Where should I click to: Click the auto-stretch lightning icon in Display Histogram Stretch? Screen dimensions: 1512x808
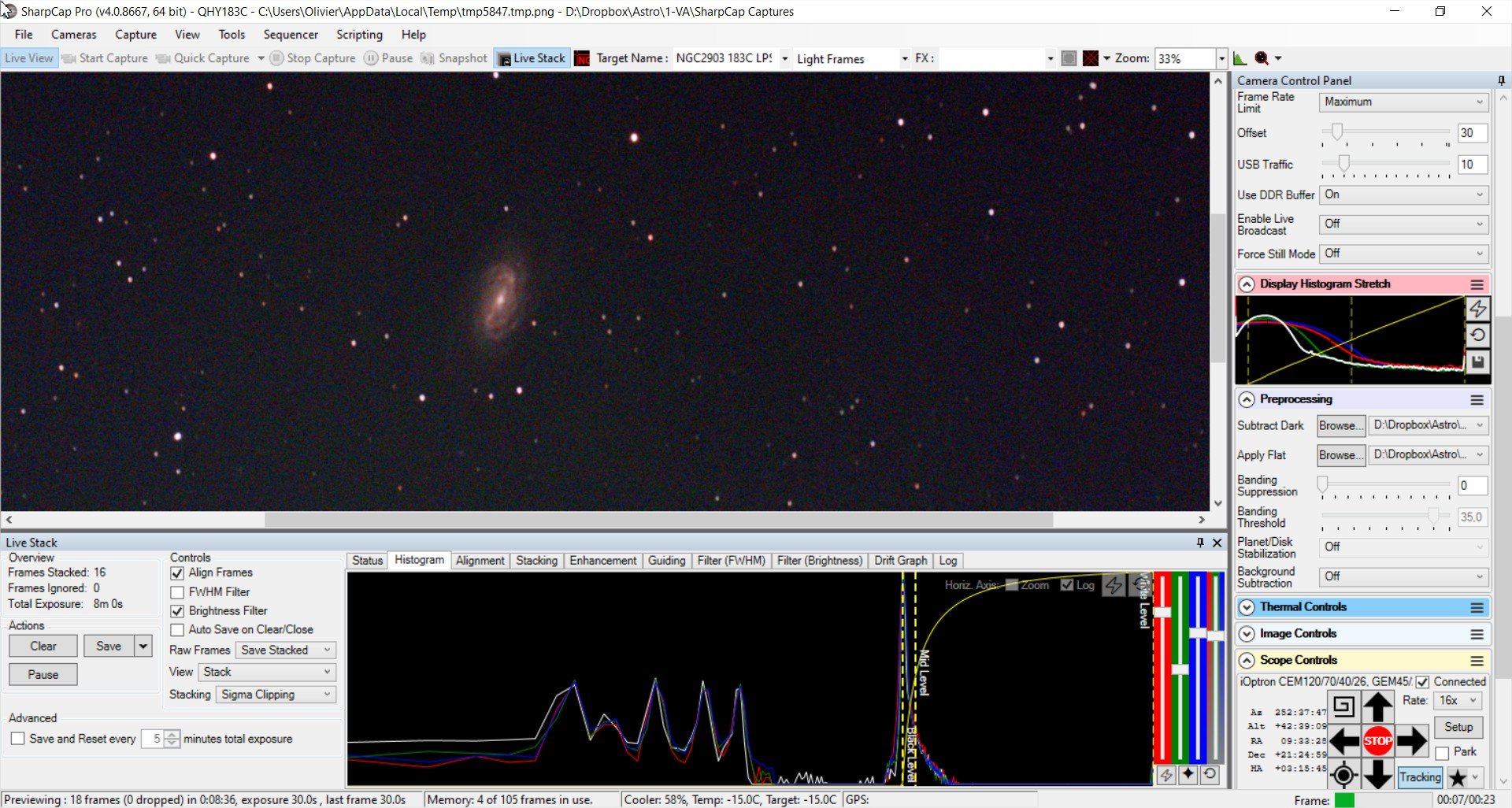pos(1477,309)
